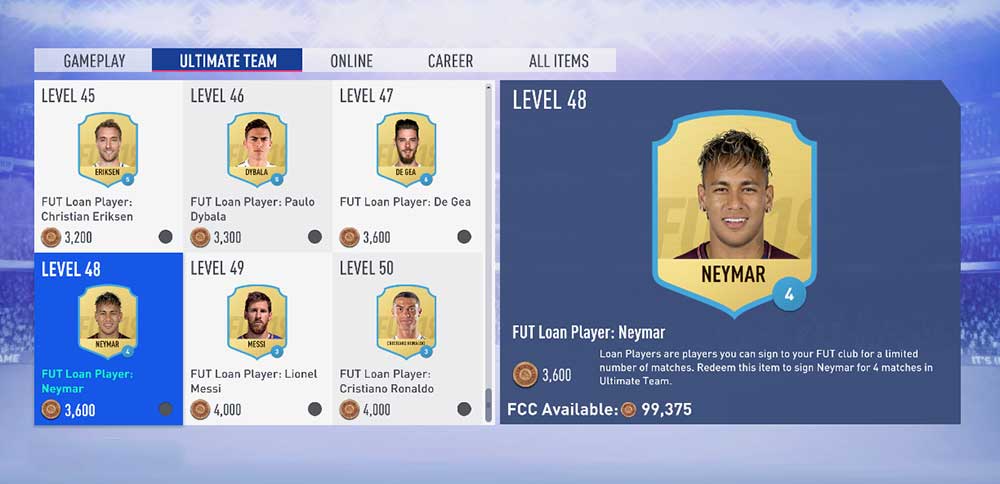Toggle the Level 45 Eriksen redeem indicator
Viewport: 1000px width, 484px height.
click(x=165, y=237)
